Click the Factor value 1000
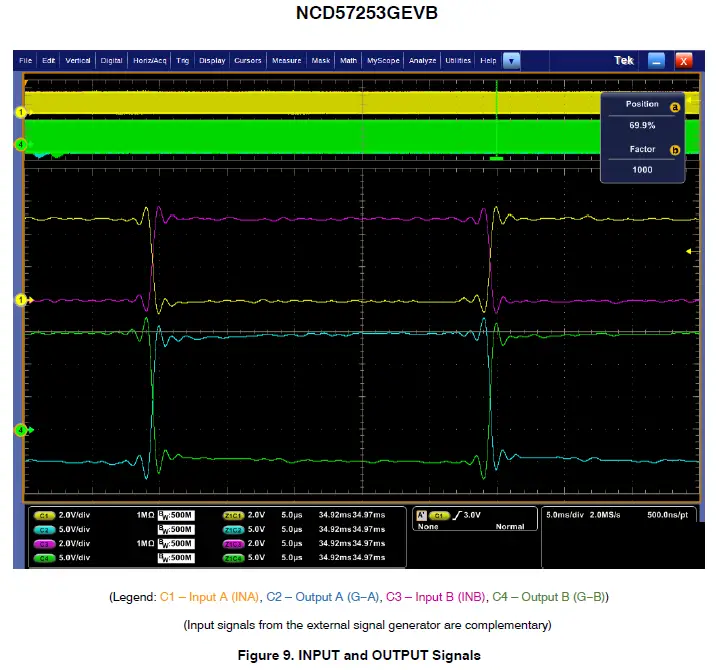Viewport: 720px width, 670px height. tap(642, 170)
